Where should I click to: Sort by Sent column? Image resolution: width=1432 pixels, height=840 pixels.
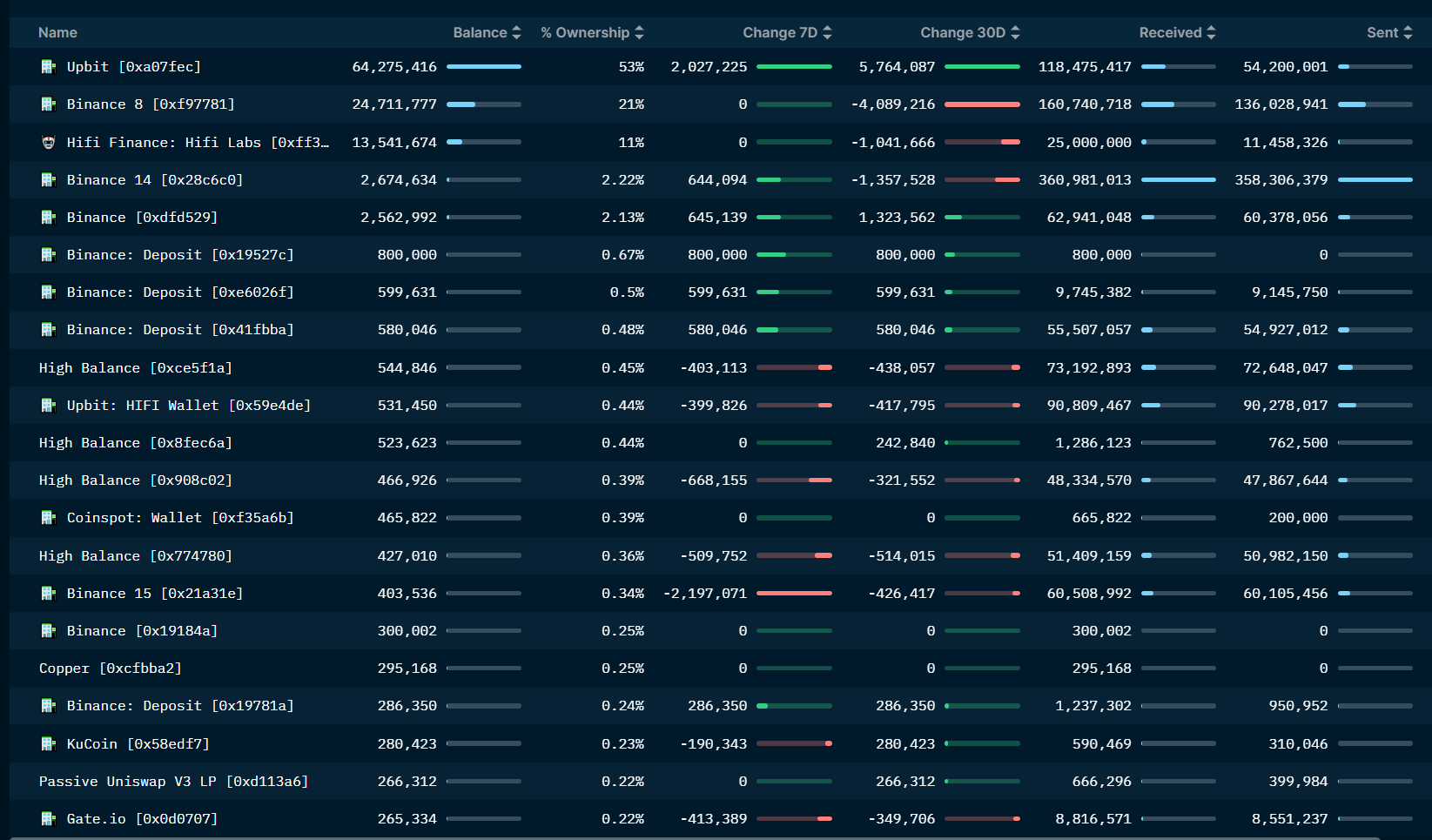1388,32
